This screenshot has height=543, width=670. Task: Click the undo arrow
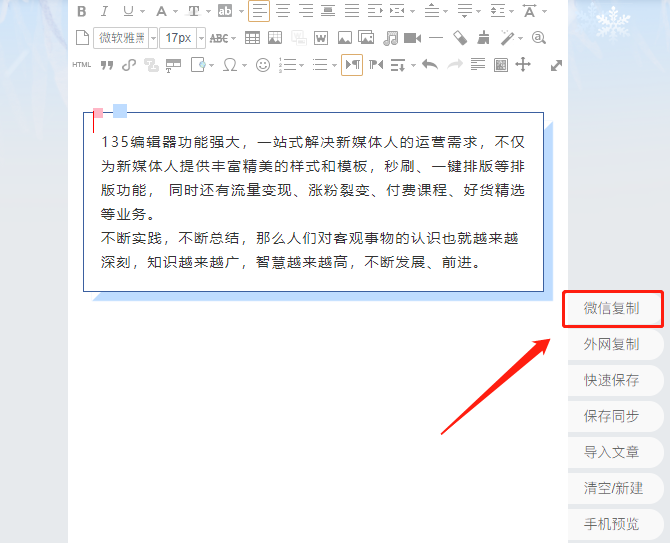click(x=430, y=65)
